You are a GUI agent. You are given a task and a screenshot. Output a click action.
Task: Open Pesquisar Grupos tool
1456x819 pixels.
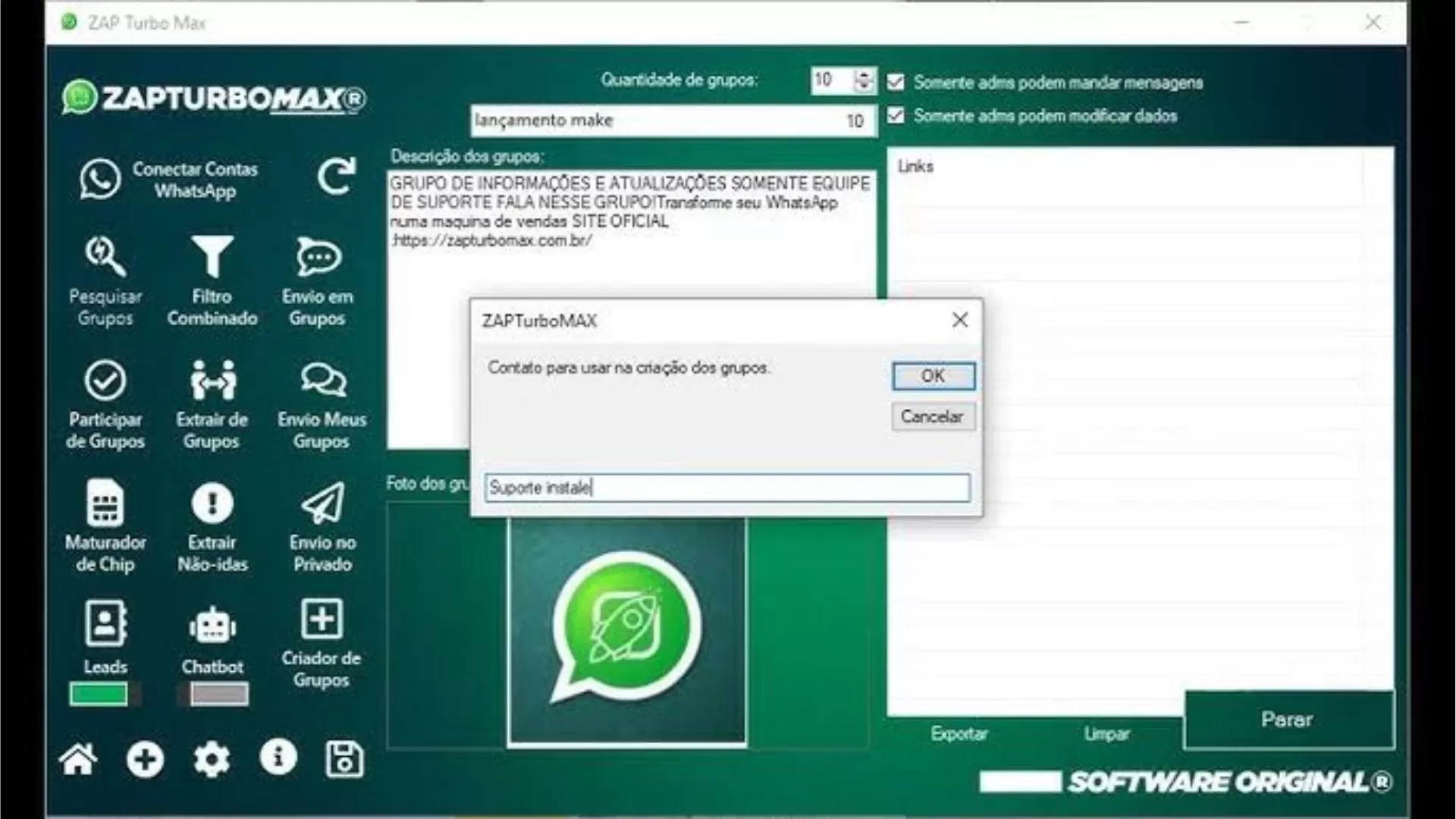(105, 282)
